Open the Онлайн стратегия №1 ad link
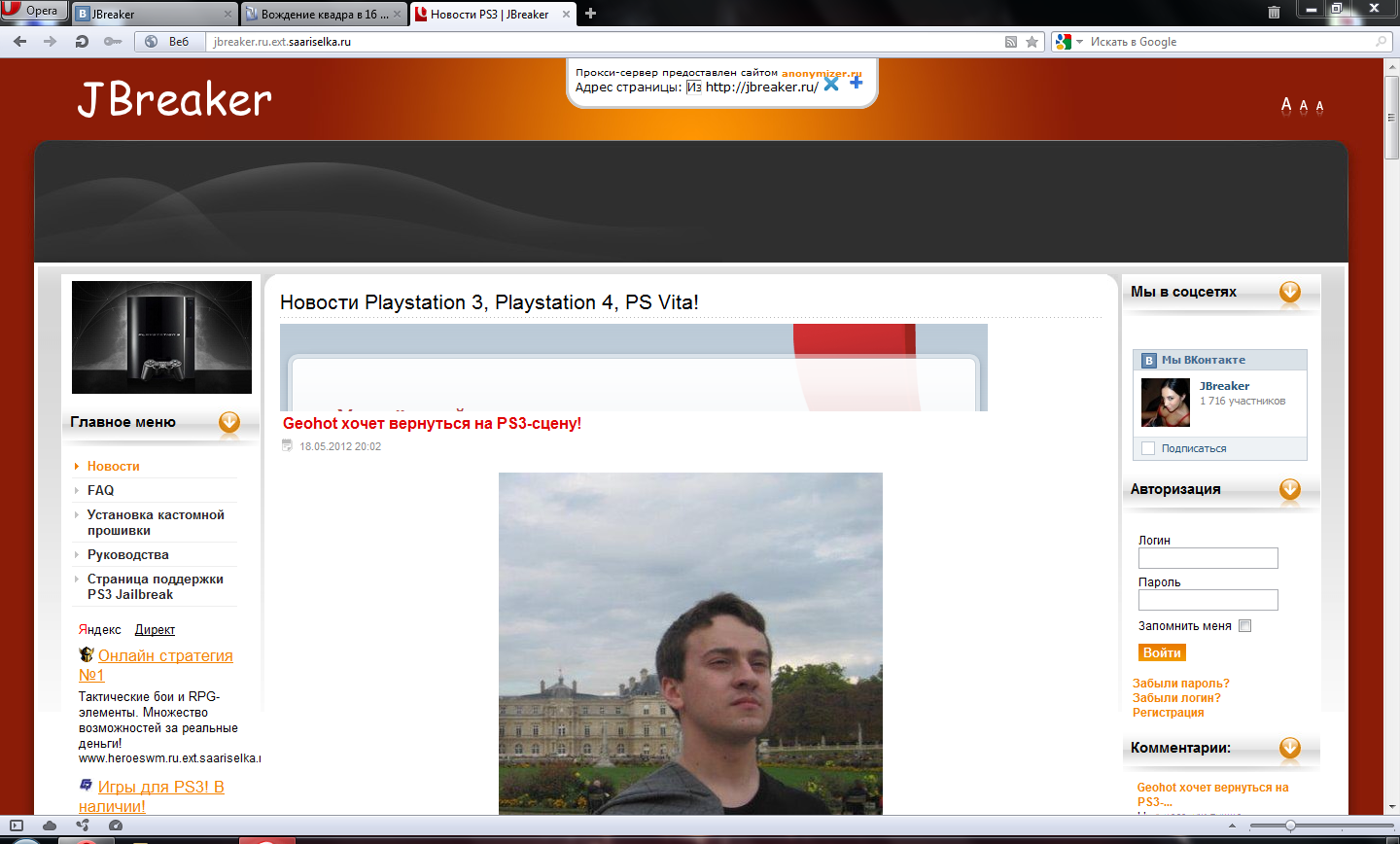The width and height of the screenshot is (1400, 844). click(x=156, y=665)
